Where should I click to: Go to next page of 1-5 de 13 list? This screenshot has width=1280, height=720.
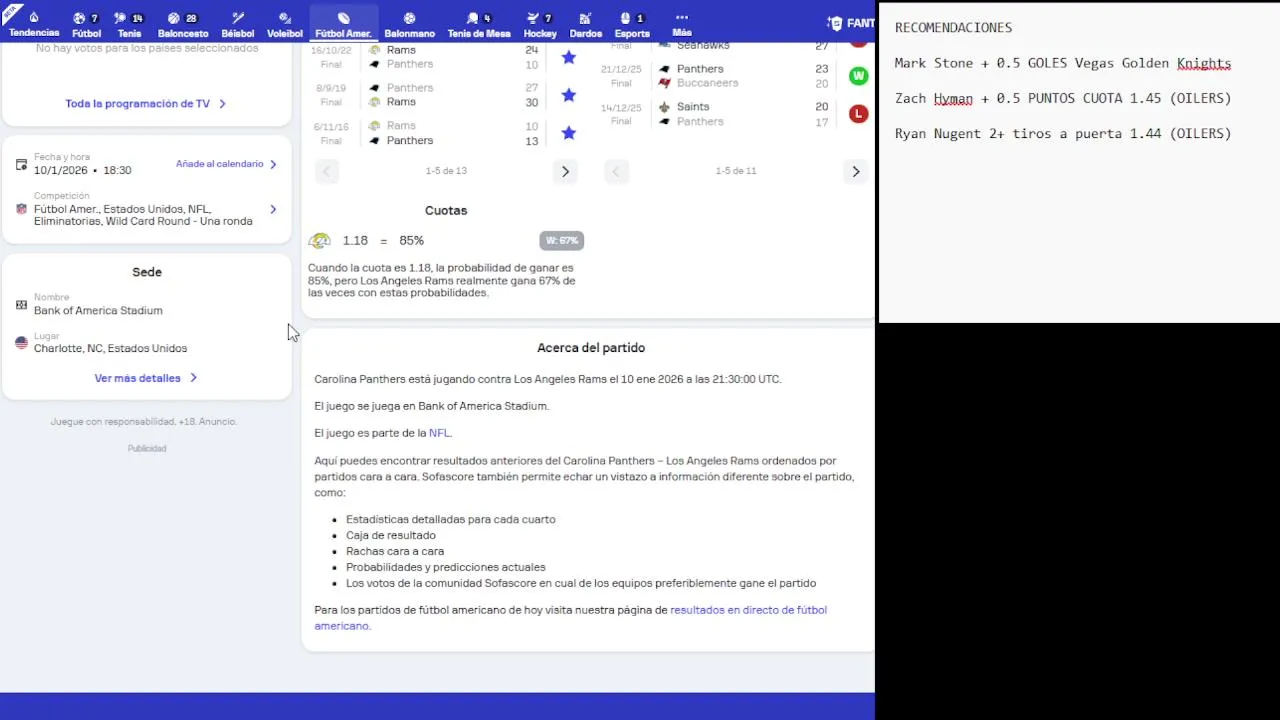point(565,171)
